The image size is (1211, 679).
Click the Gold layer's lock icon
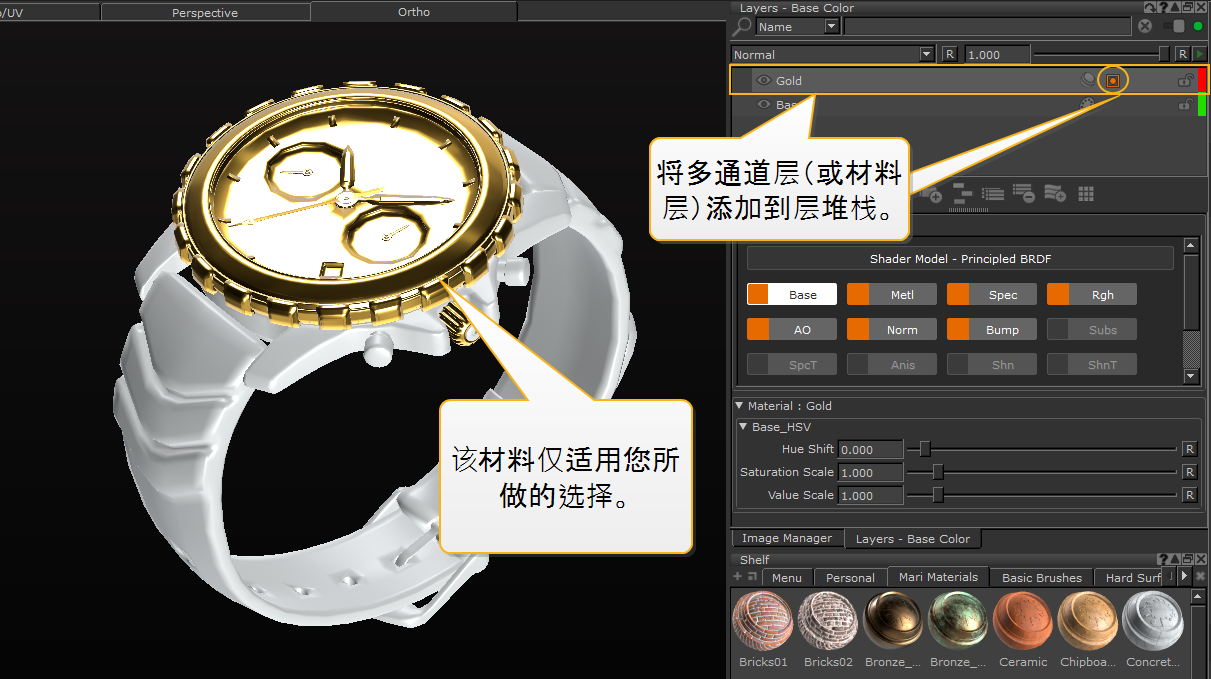point(1185,80)
